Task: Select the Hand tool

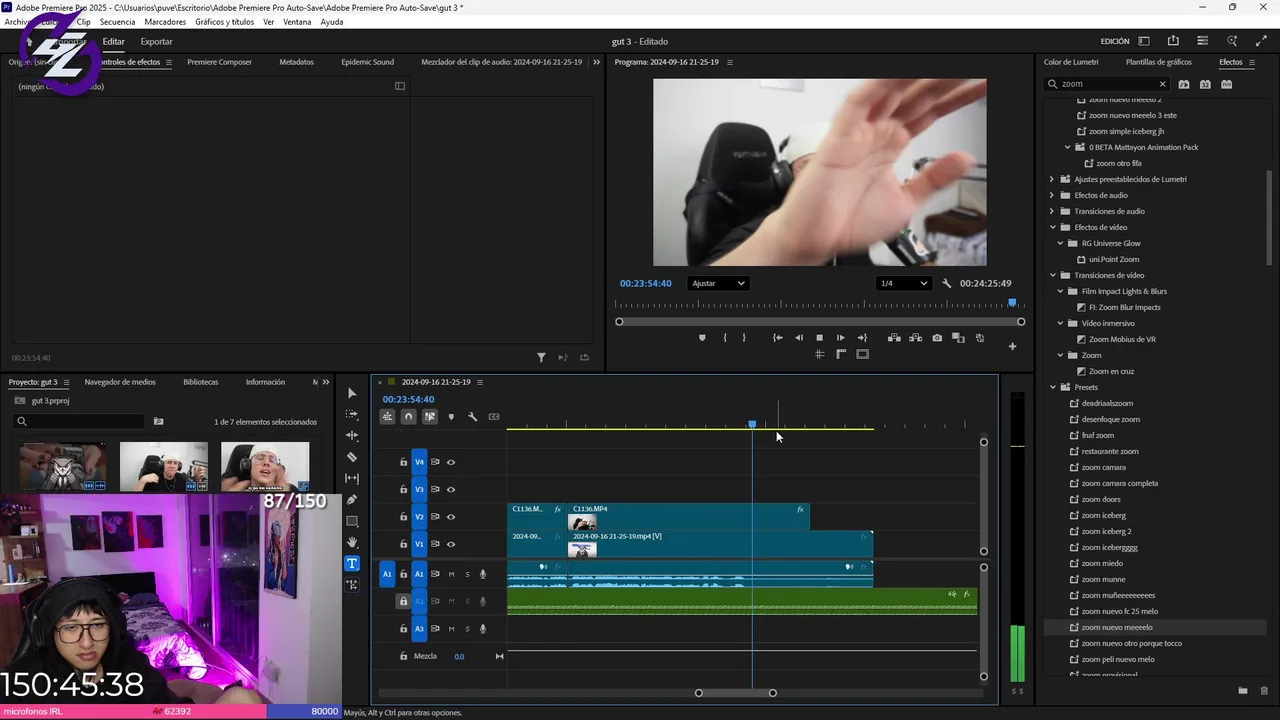Action: pos(351,542)
